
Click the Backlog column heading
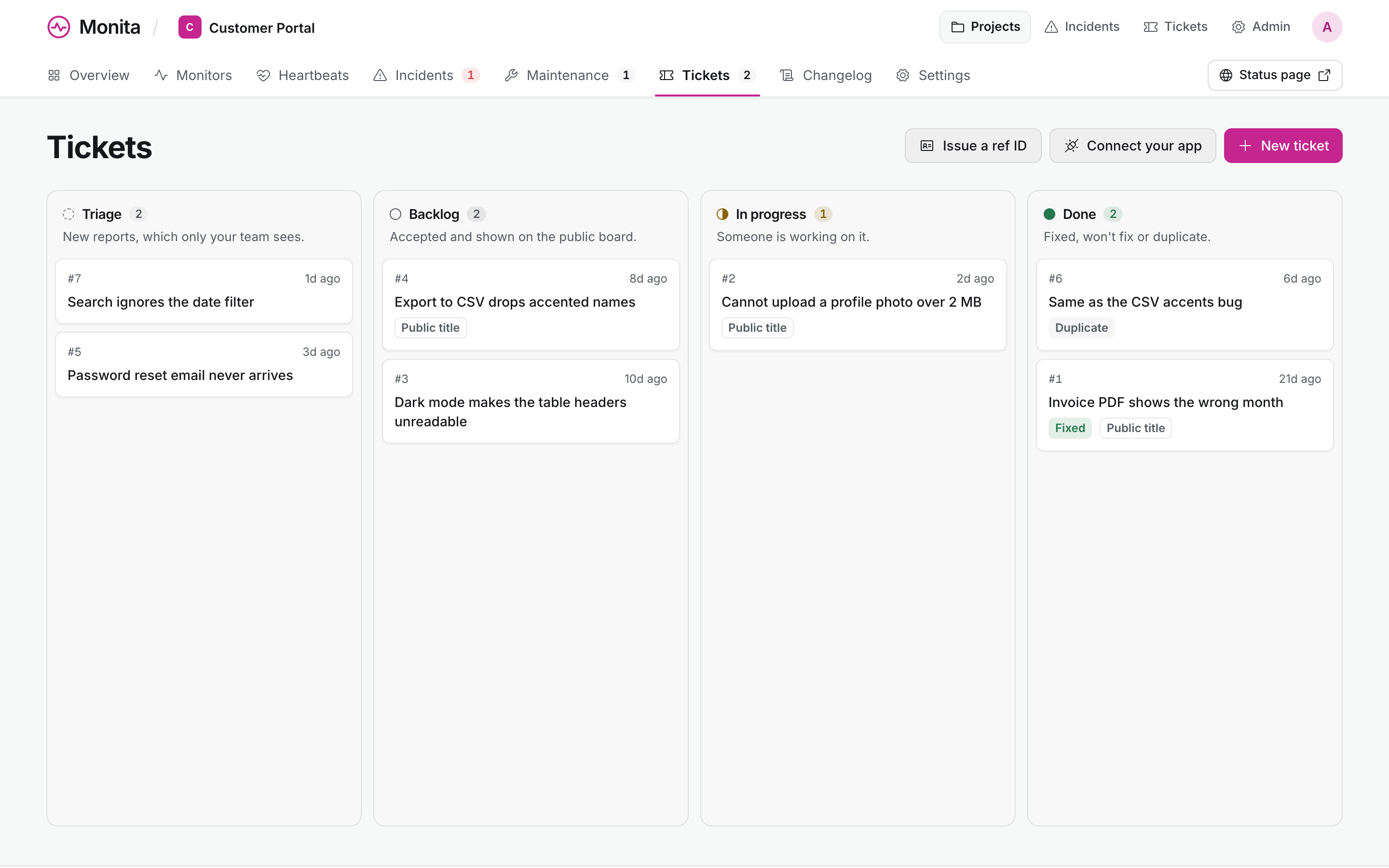(434, 214)
